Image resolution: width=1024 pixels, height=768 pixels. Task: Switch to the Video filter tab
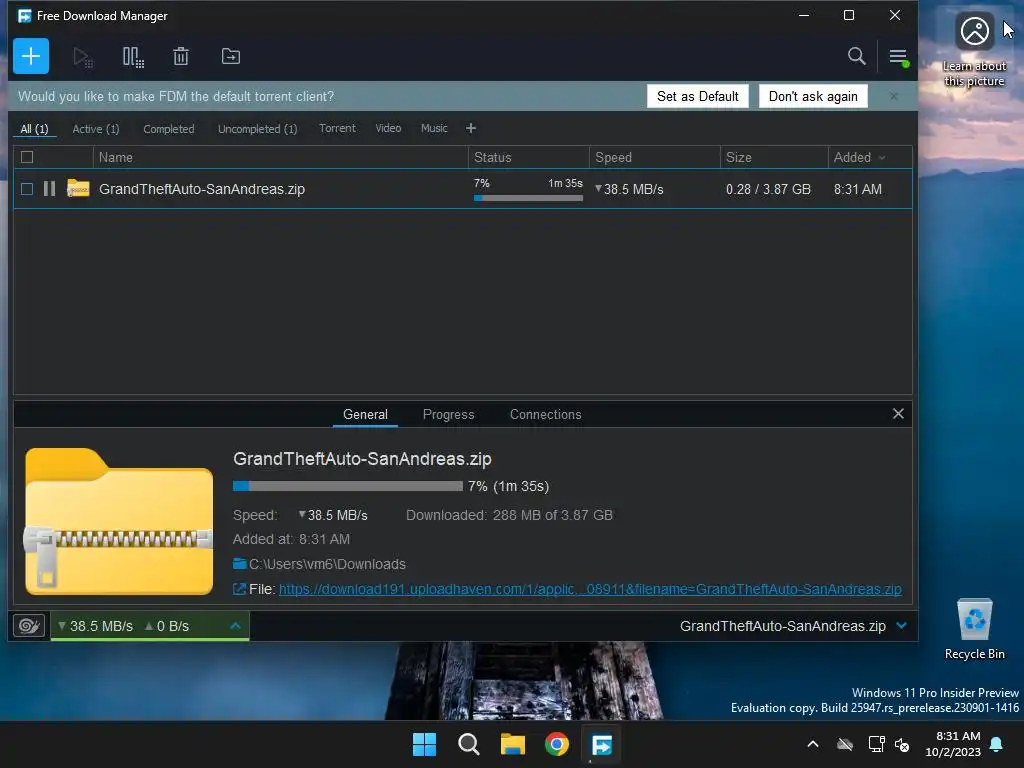click(x=388, y=128)
